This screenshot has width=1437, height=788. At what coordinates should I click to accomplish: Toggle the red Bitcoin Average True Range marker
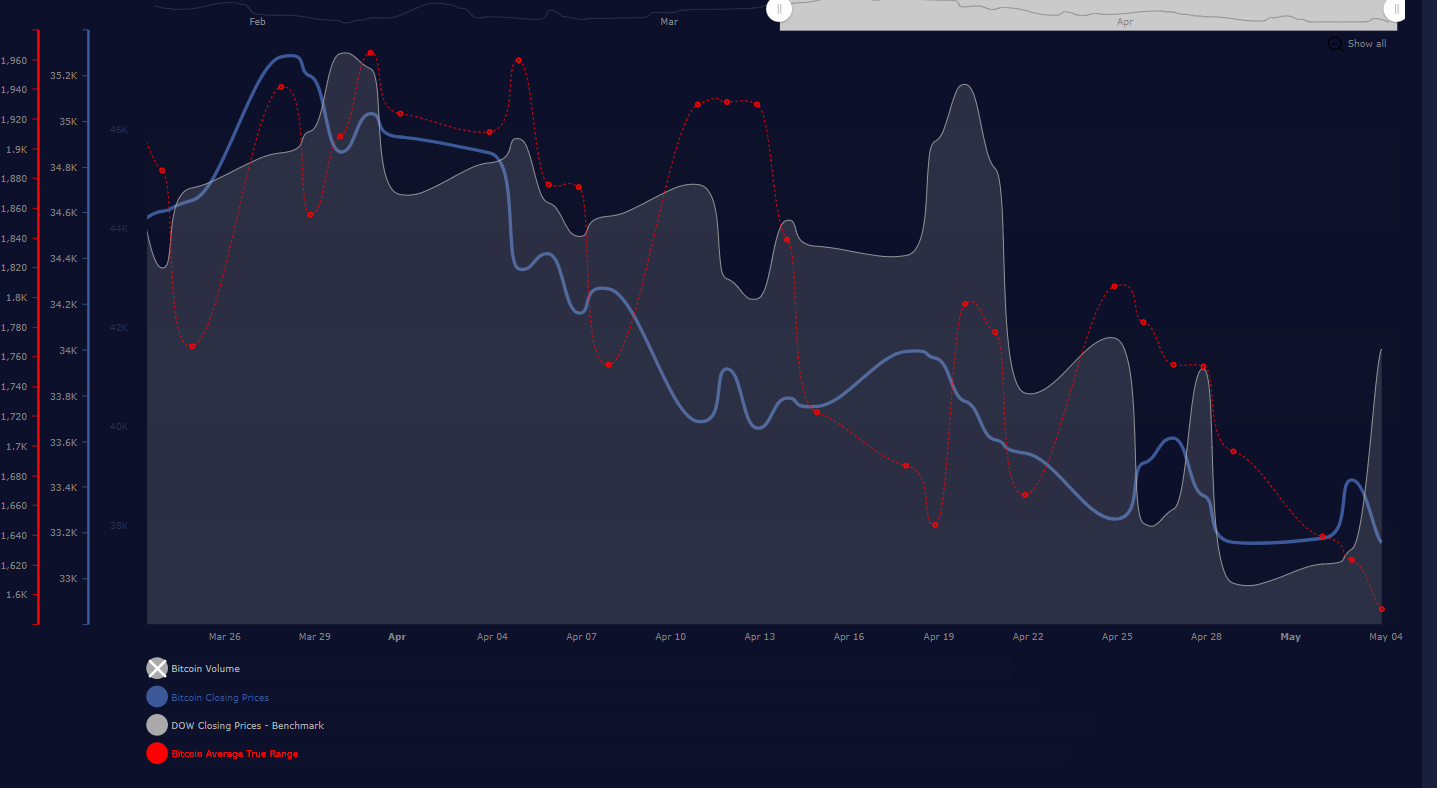click(157, 753)
